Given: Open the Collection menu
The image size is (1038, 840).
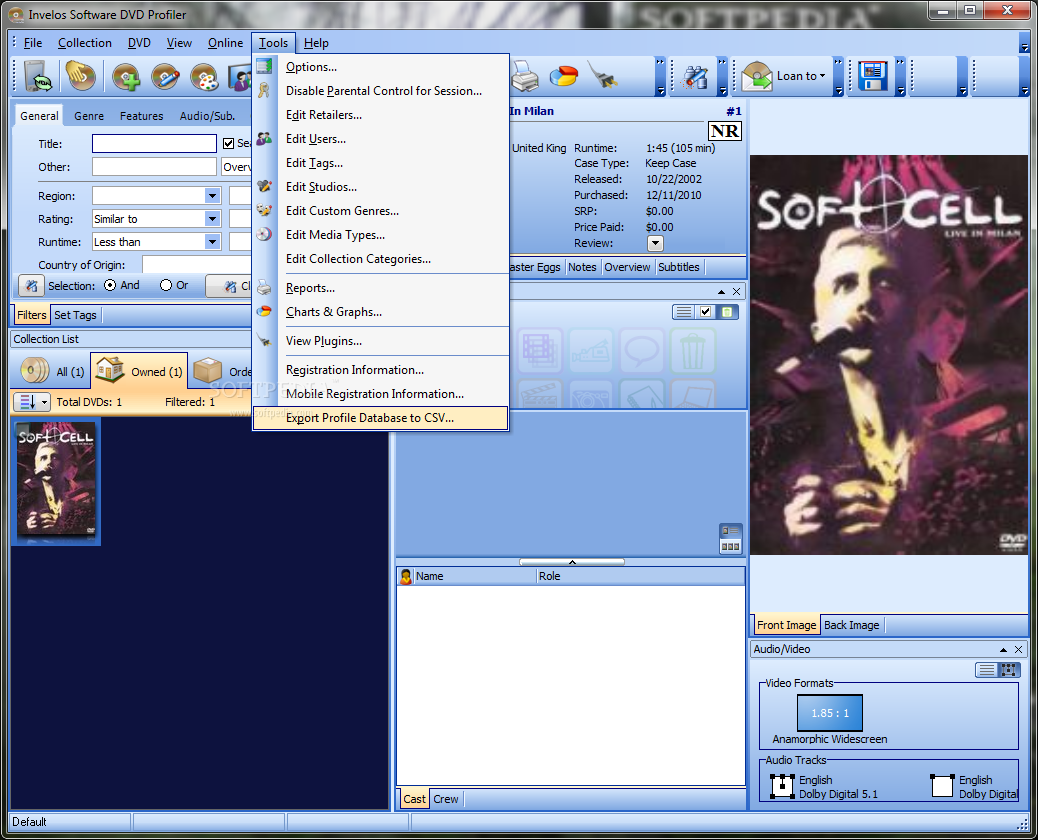Looking at the screenshot, I should coord(85,43).
